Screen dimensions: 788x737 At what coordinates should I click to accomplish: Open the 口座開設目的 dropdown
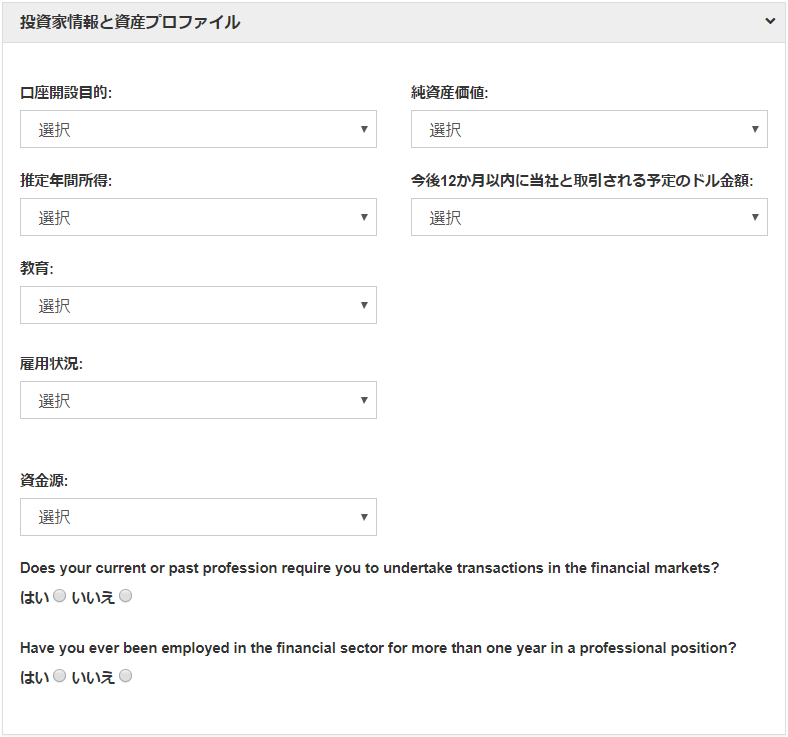(198, 129)
